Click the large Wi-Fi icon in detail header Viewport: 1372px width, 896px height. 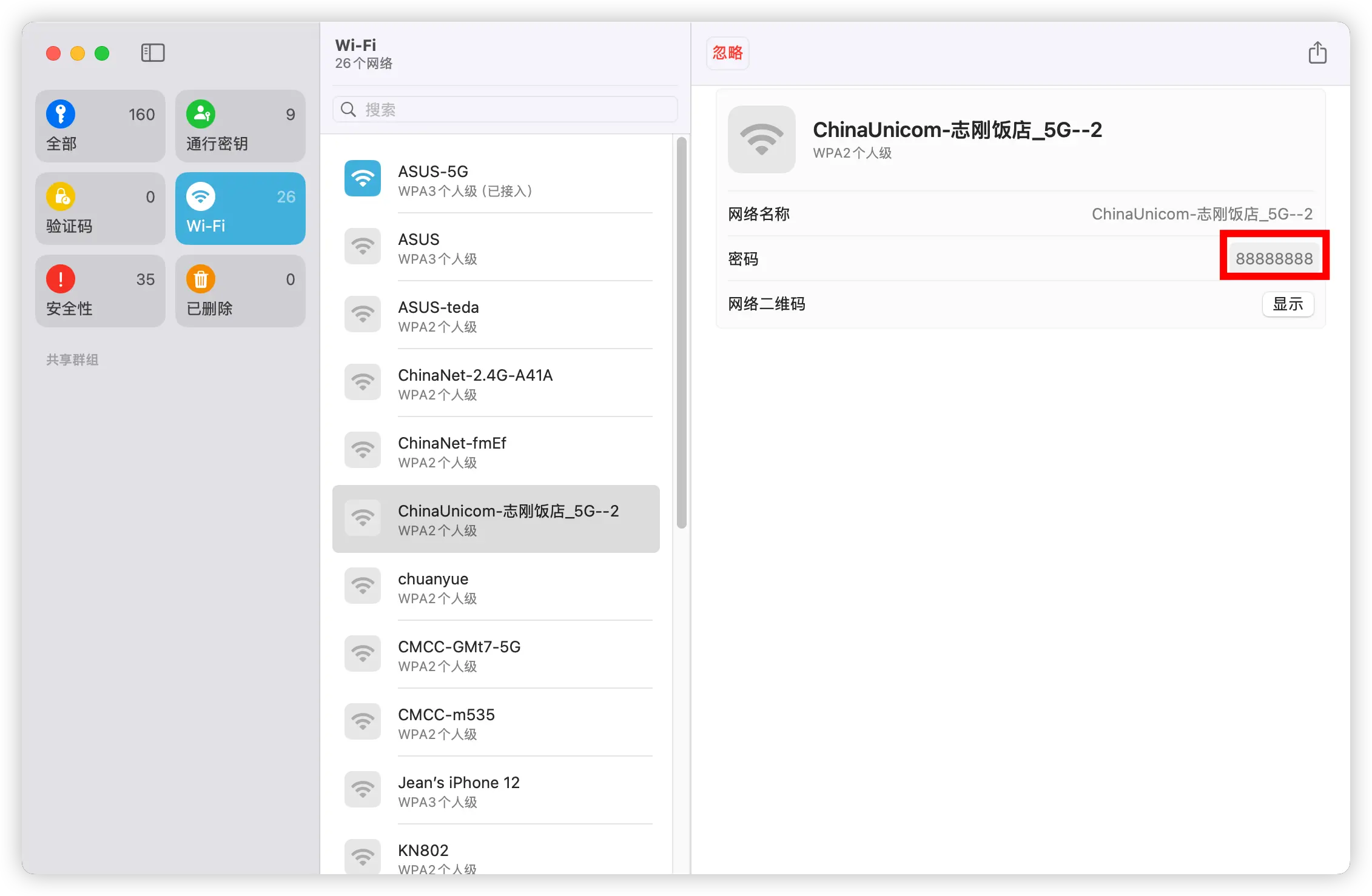[x=762, y=139]
